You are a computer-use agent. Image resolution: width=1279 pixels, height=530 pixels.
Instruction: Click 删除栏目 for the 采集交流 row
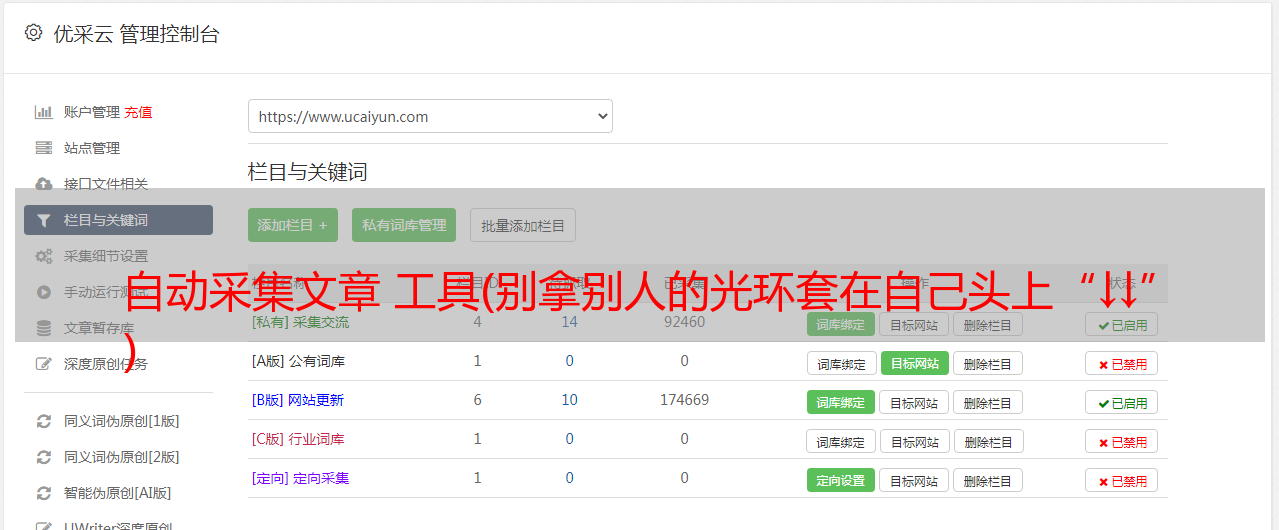tap(988, 324)
